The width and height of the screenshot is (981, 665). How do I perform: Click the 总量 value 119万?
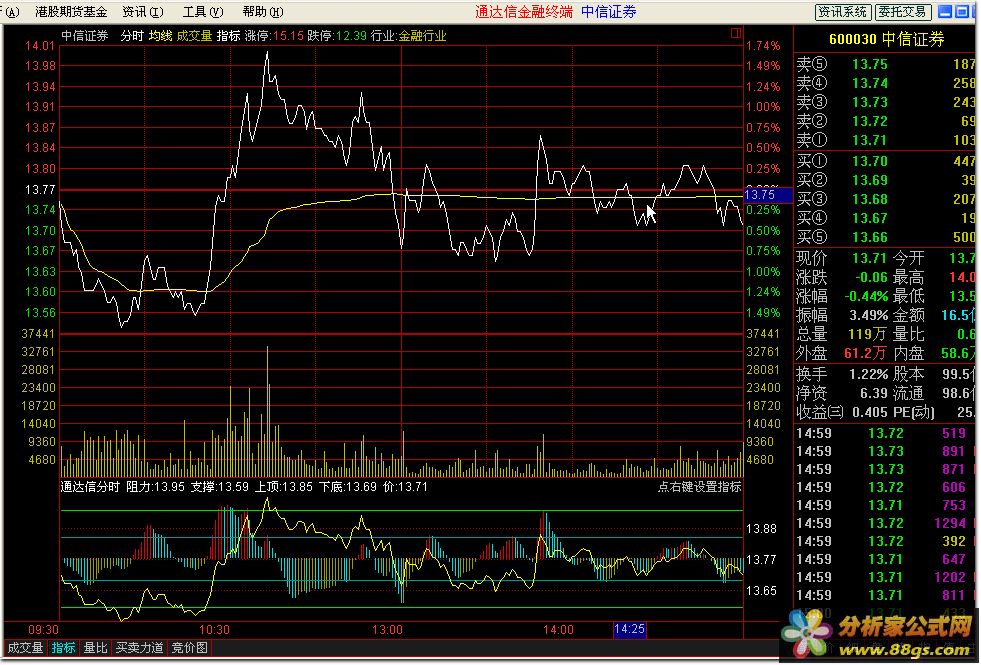[x=868, y=335]
